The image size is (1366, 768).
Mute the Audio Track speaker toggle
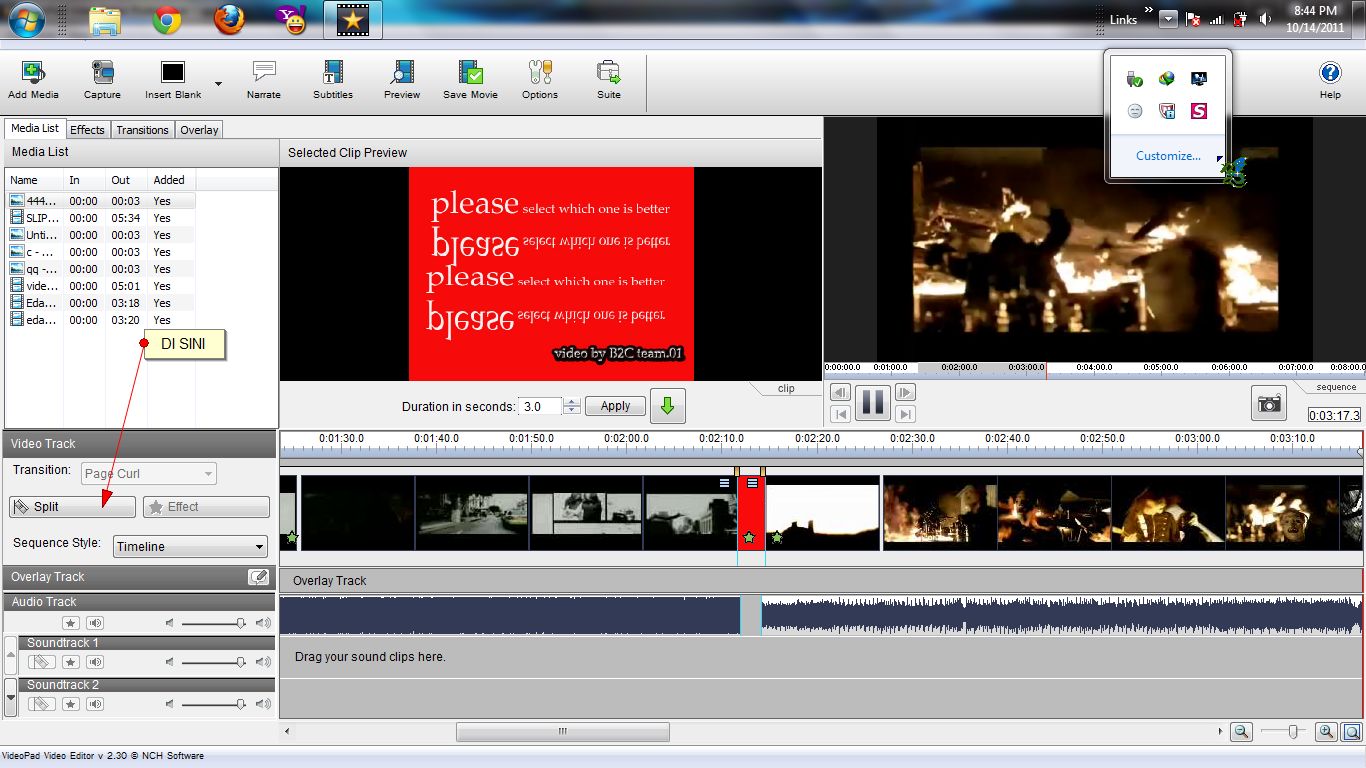point(97,622)
